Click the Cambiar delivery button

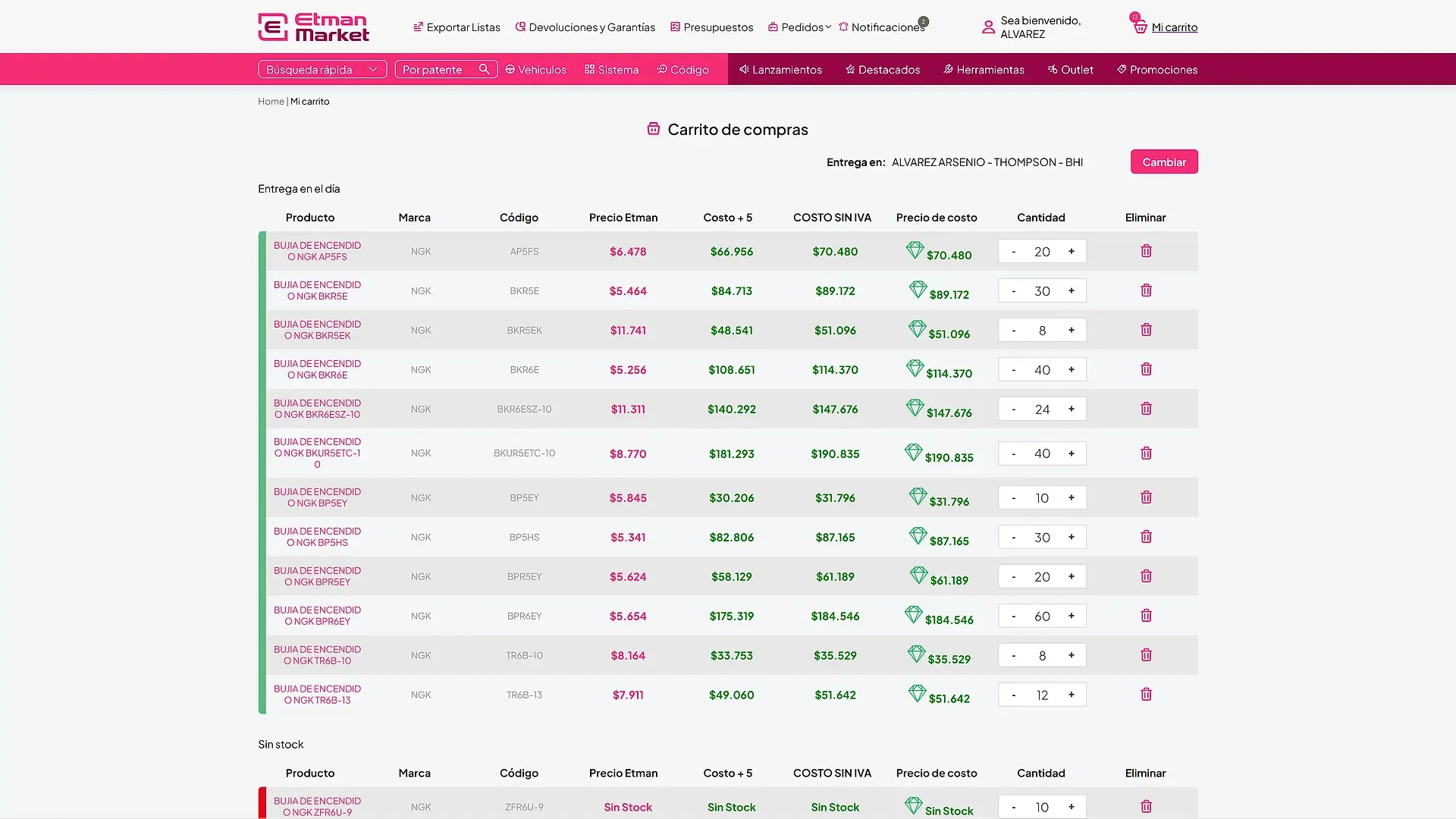click(1164, 162)
